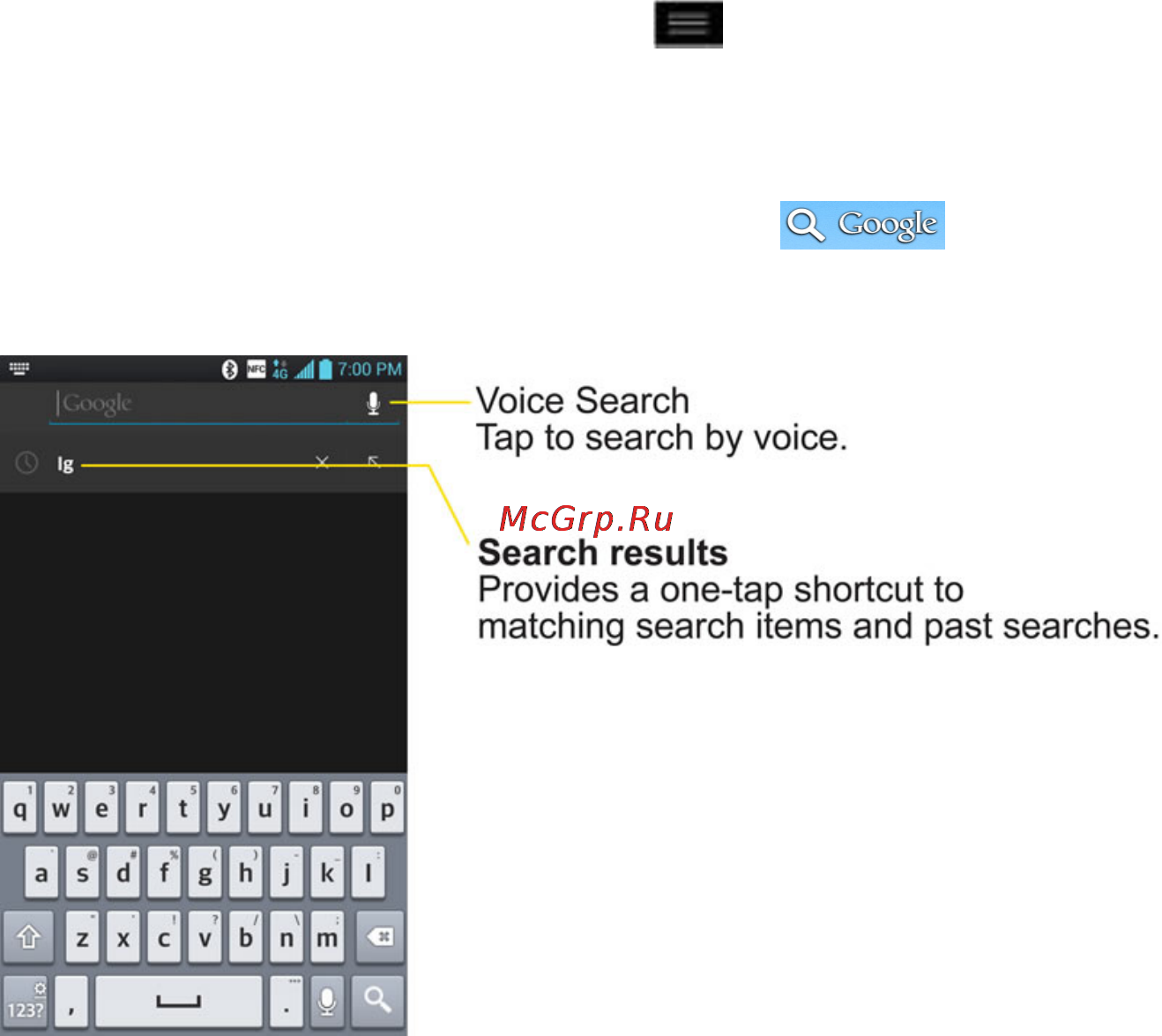Tap the p key

click(x=387, y=808)
